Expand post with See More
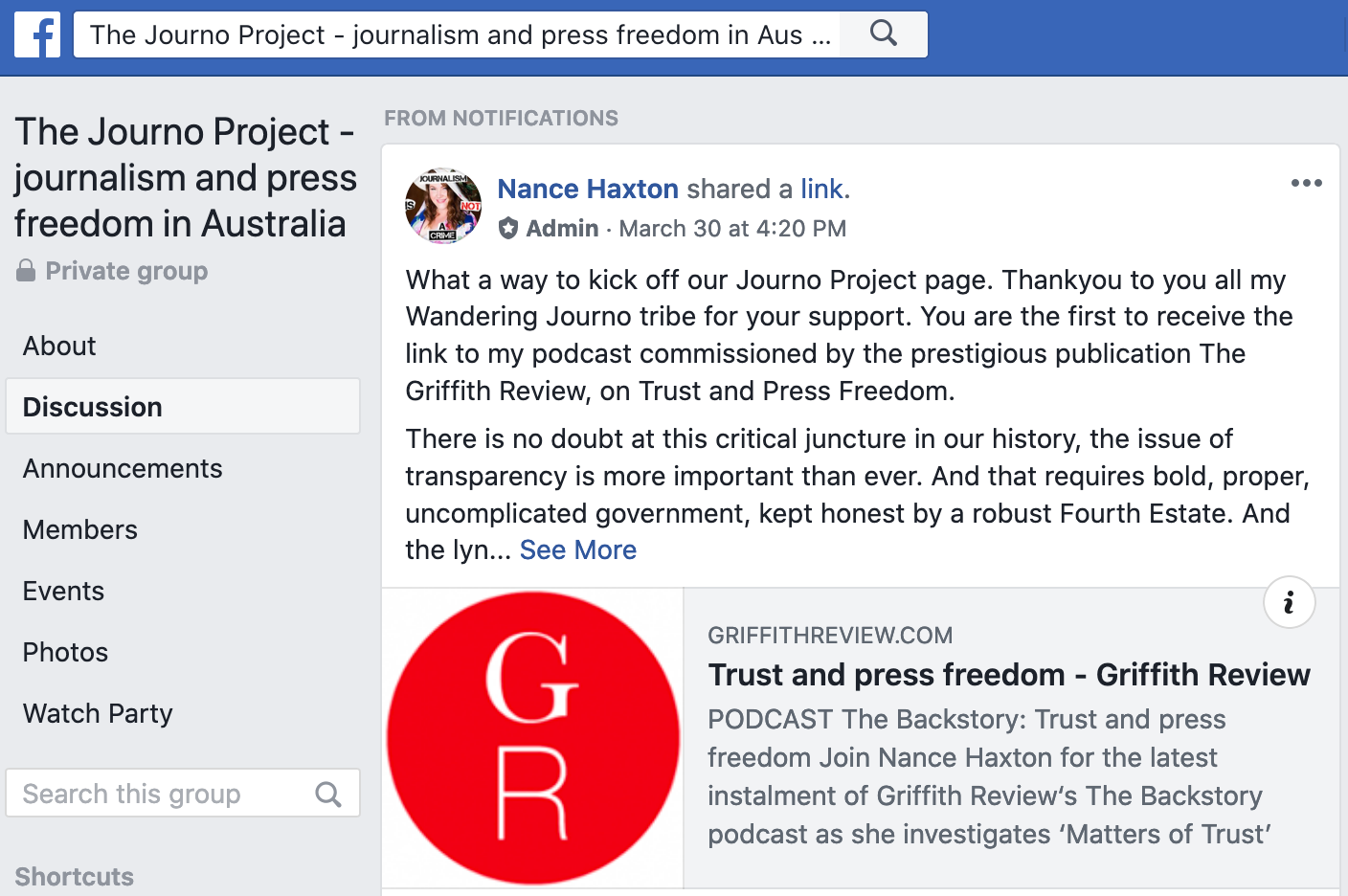The width and height of the screenshot is (1348, 896). click(x=578, y=549)
